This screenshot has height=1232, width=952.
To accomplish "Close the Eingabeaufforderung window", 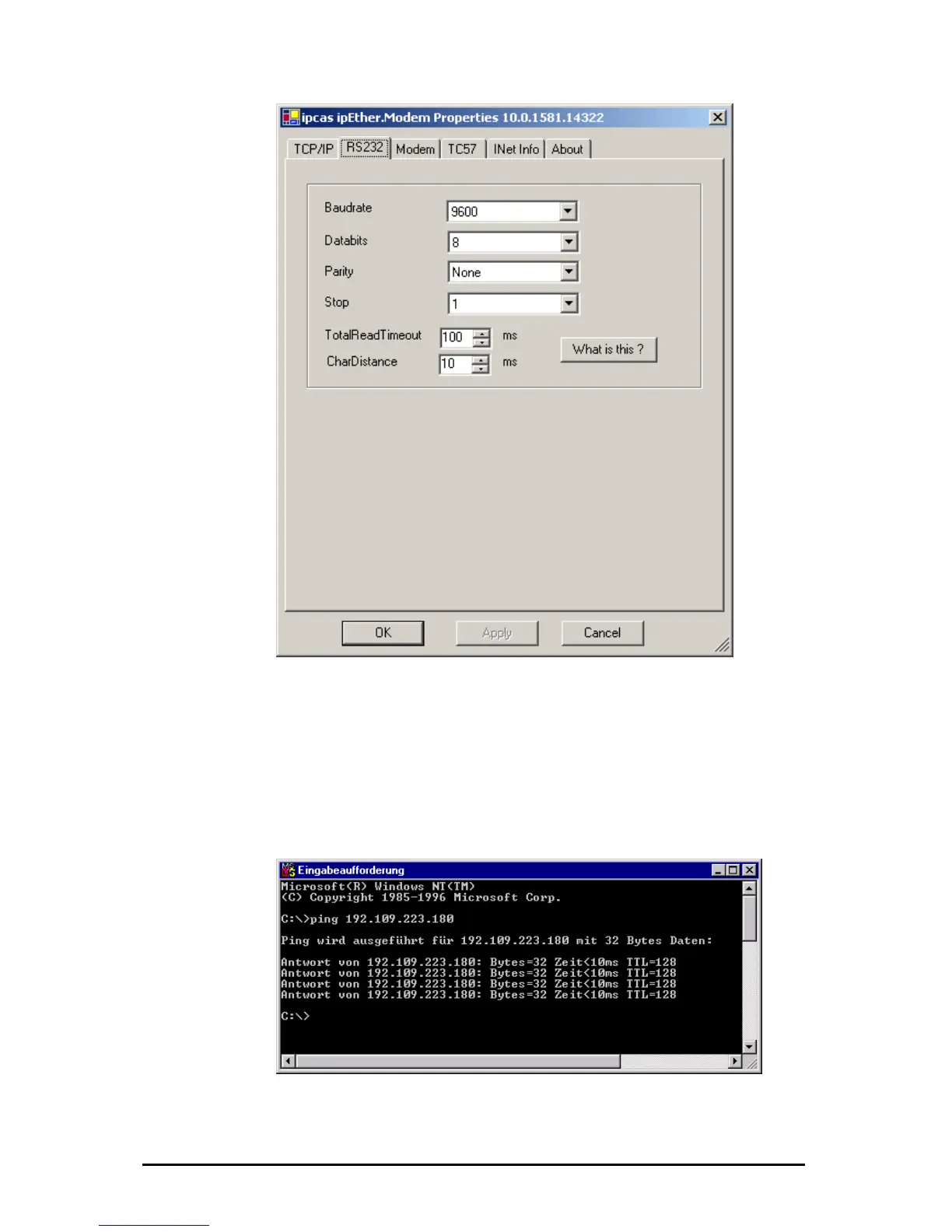I will [749, 870].
